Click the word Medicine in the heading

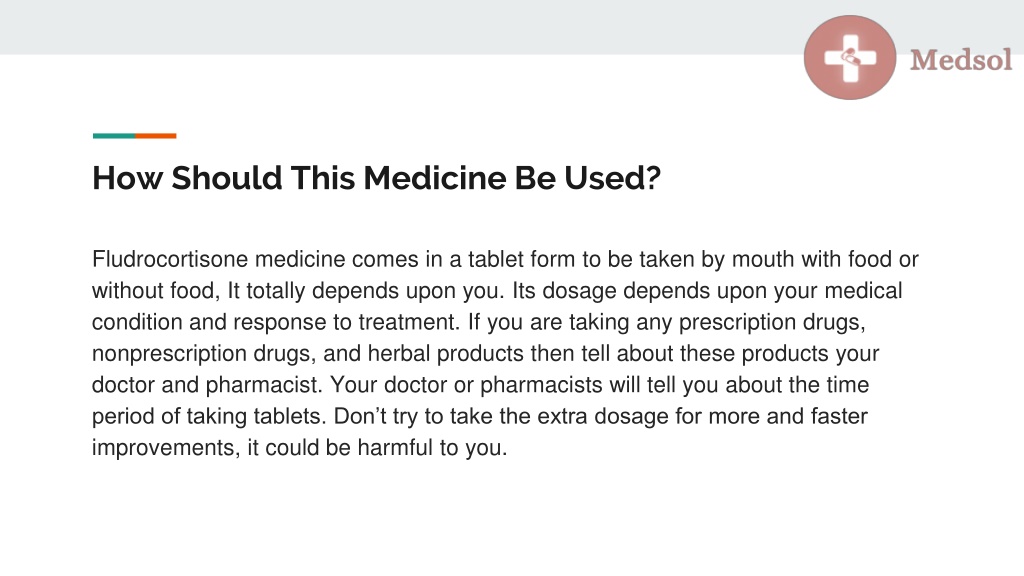[434, 178]
